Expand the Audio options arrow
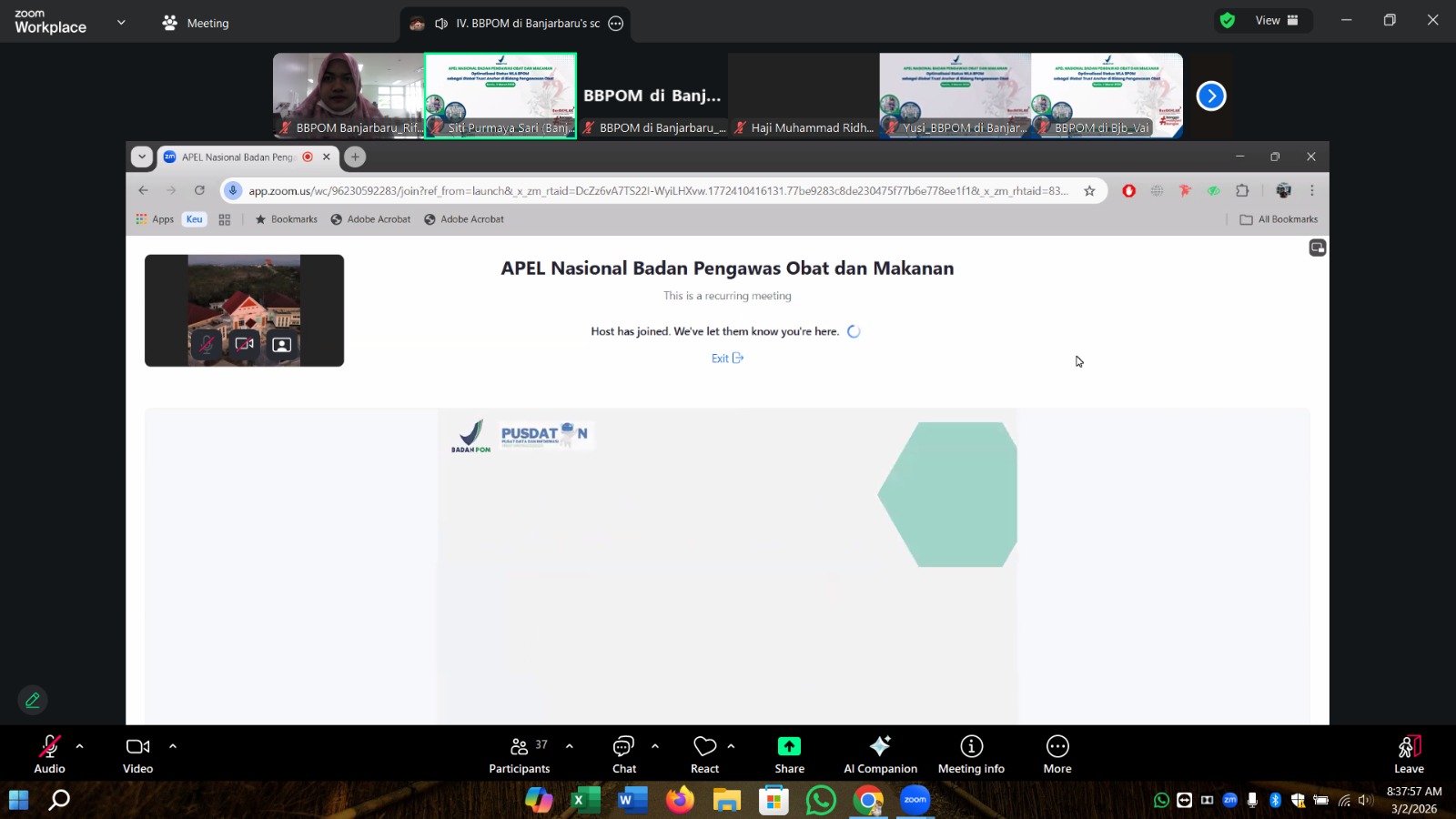The height and width of the screenshot is (819, 1456). tap(80, 746)
